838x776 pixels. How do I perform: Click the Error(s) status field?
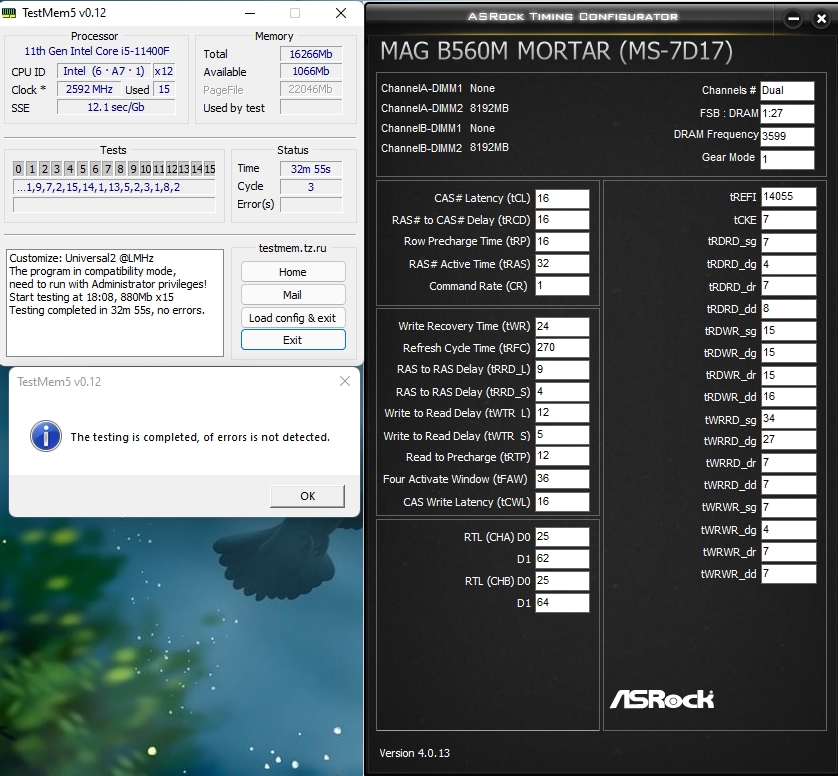point(311,205)
